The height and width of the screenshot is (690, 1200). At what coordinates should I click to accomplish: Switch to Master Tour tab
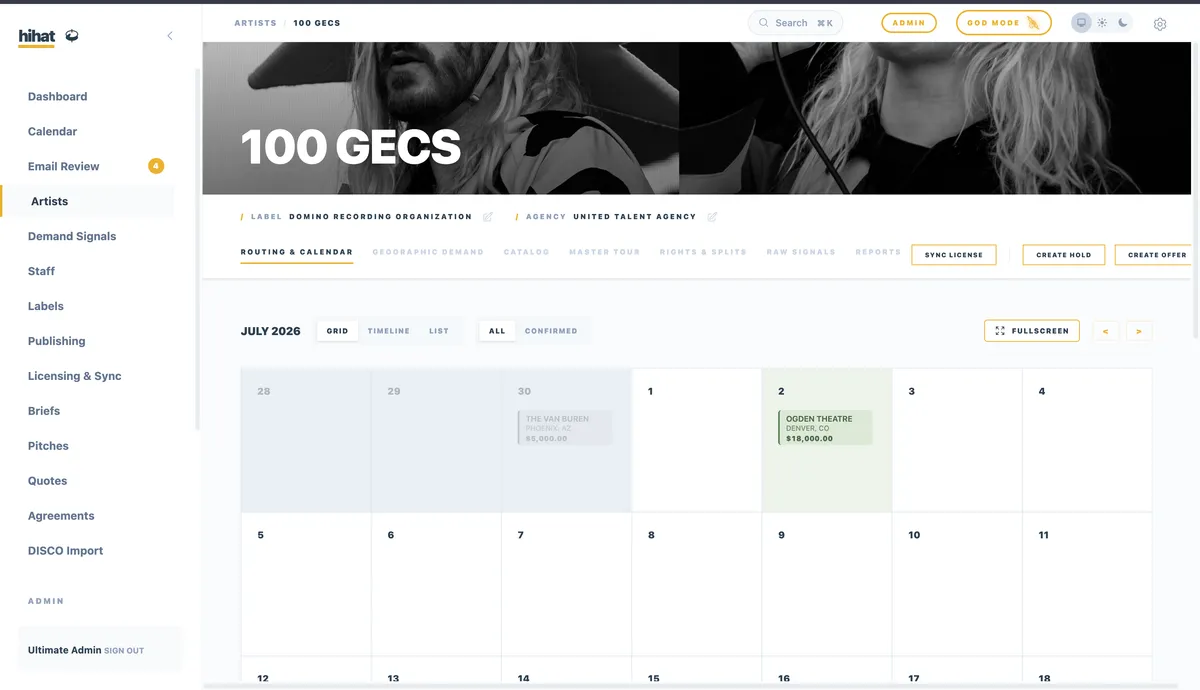coord(604,253)
